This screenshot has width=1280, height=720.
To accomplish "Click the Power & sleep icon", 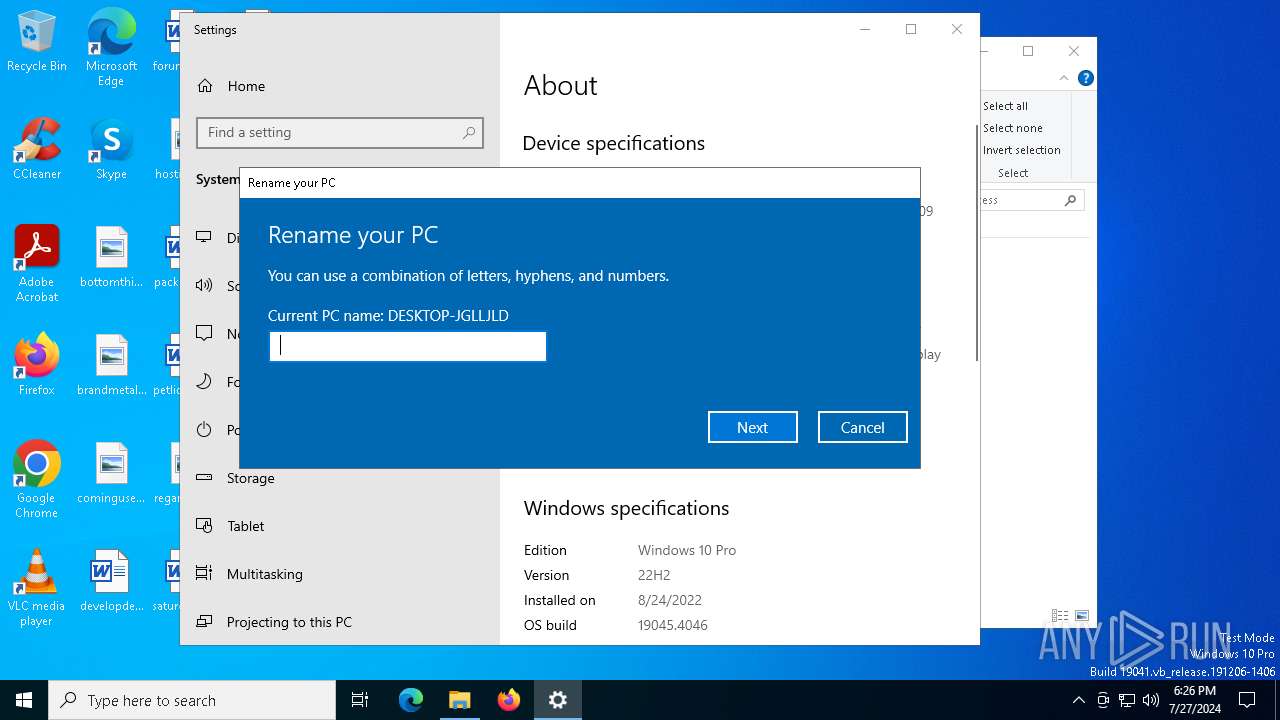I will (x=204, y=429).
